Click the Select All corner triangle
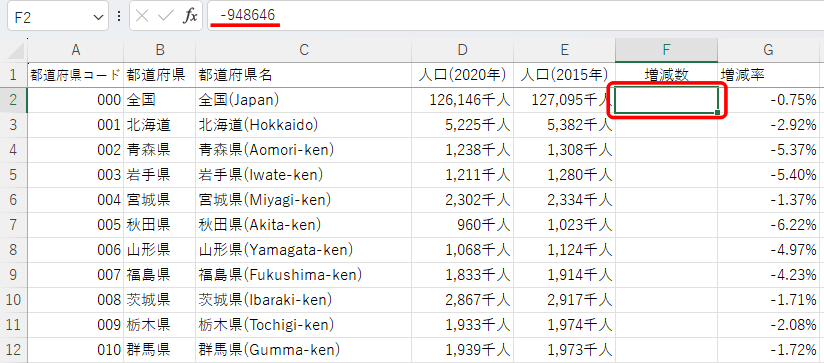 (x=15, y=50)
